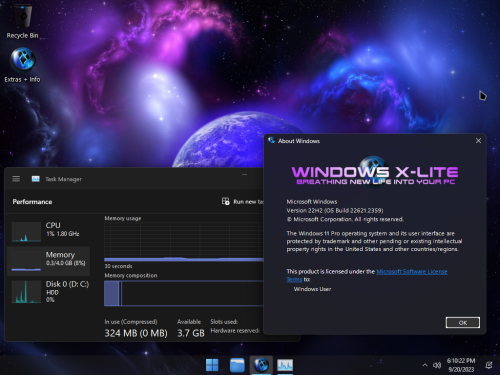Open the Windows Start menu
This screenshot has width=500, height=375.
point(212,365)
